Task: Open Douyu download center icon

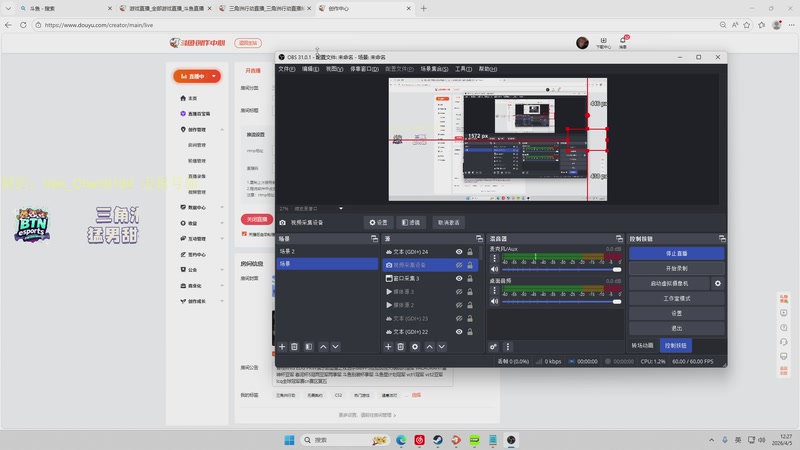Action: pos(604,42)
